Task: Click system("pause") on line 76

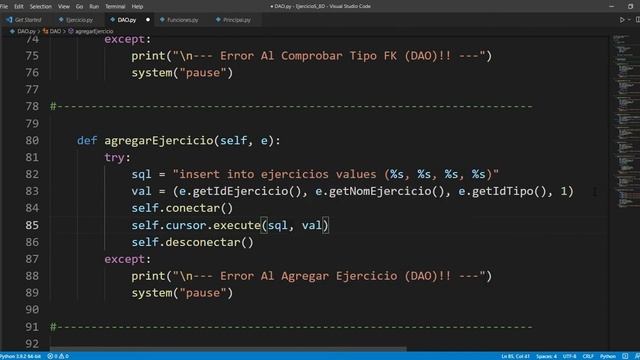Action: [182, 73]
